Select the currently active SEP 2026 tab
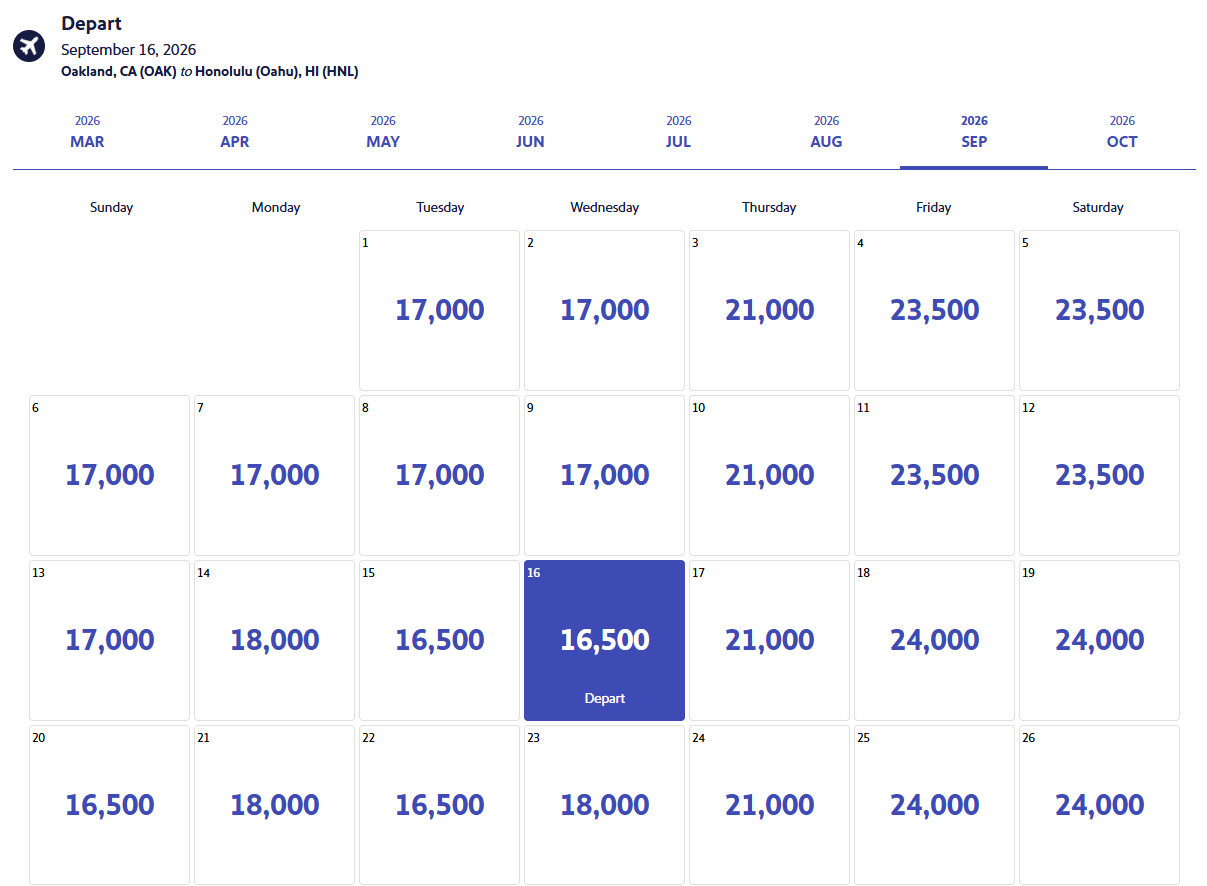Image resolution: width=1207 pixels, height=886 pixels. pyautogui.click(x=974, y=132)
